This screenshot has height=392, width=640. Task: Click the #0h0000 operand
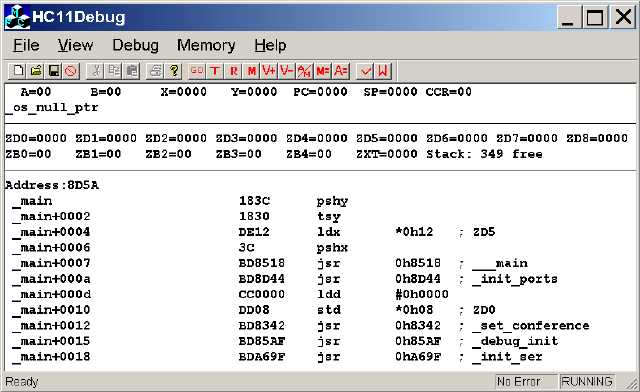click(x=422, y=294)
